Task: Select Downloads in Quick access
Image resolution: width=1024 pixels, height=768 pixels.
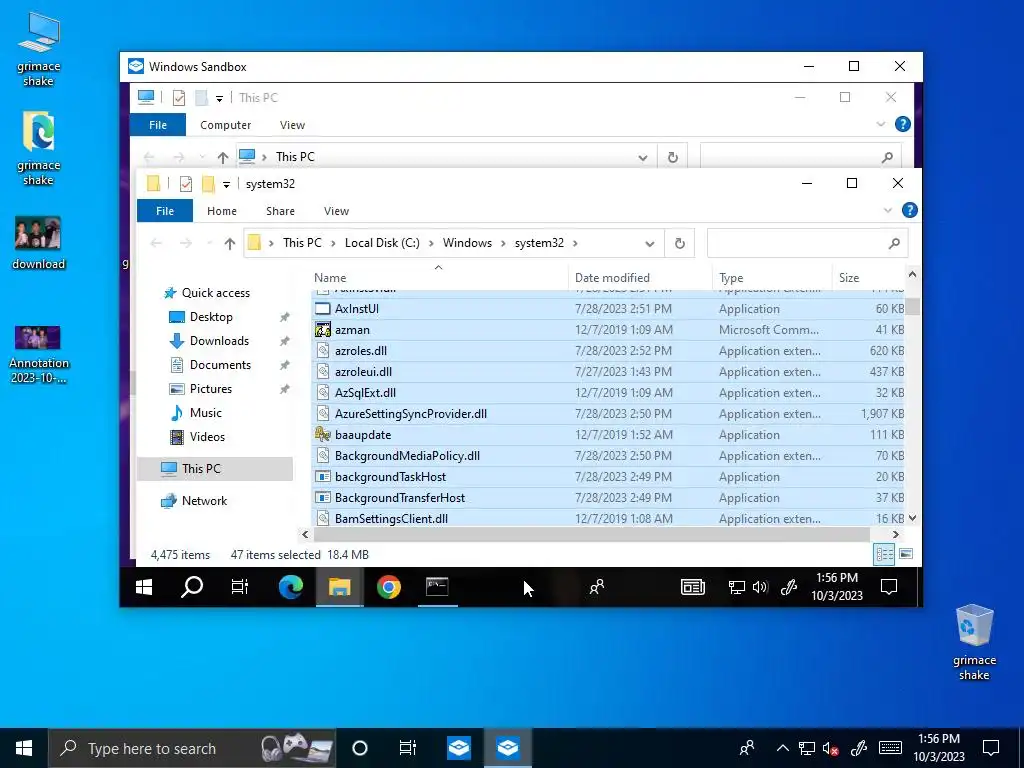Action: [219, 341]
